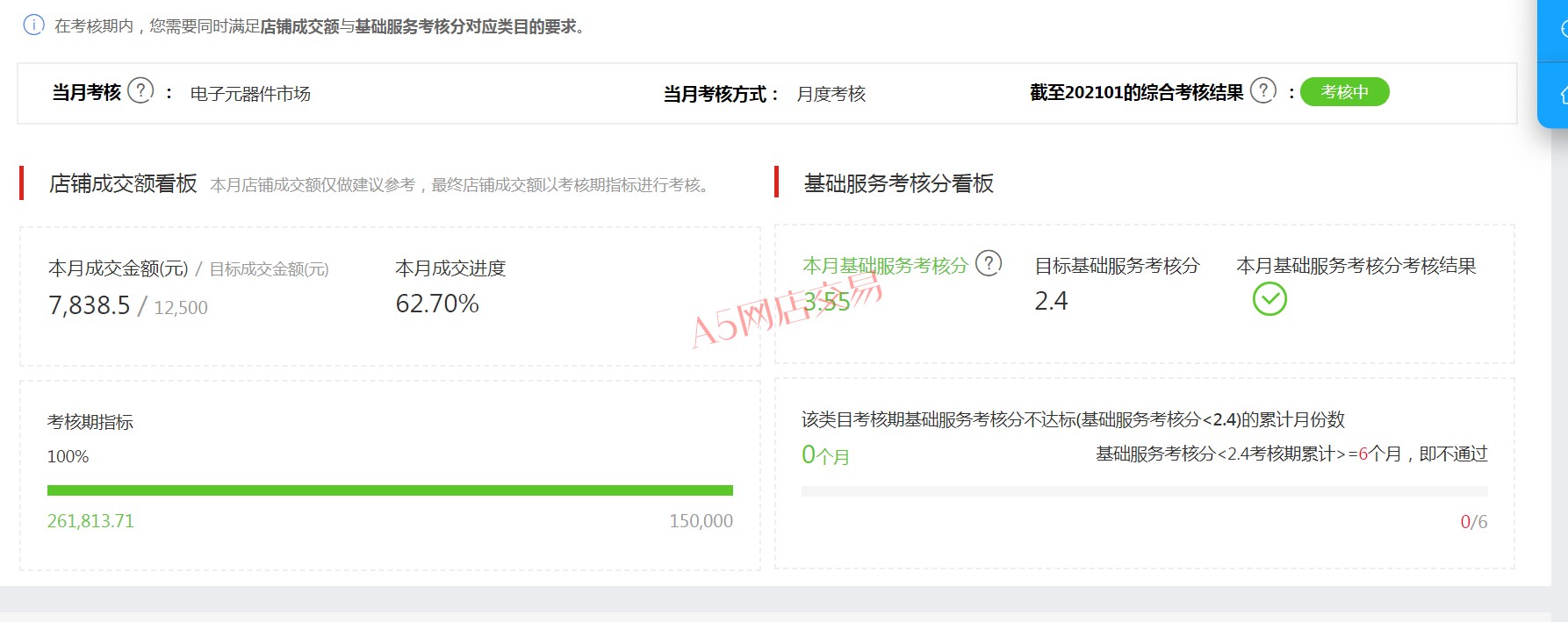The height and width of the screenshot is (622, 1568).
Task: Click the 2.4 target service score
Action: point(1051,301)
